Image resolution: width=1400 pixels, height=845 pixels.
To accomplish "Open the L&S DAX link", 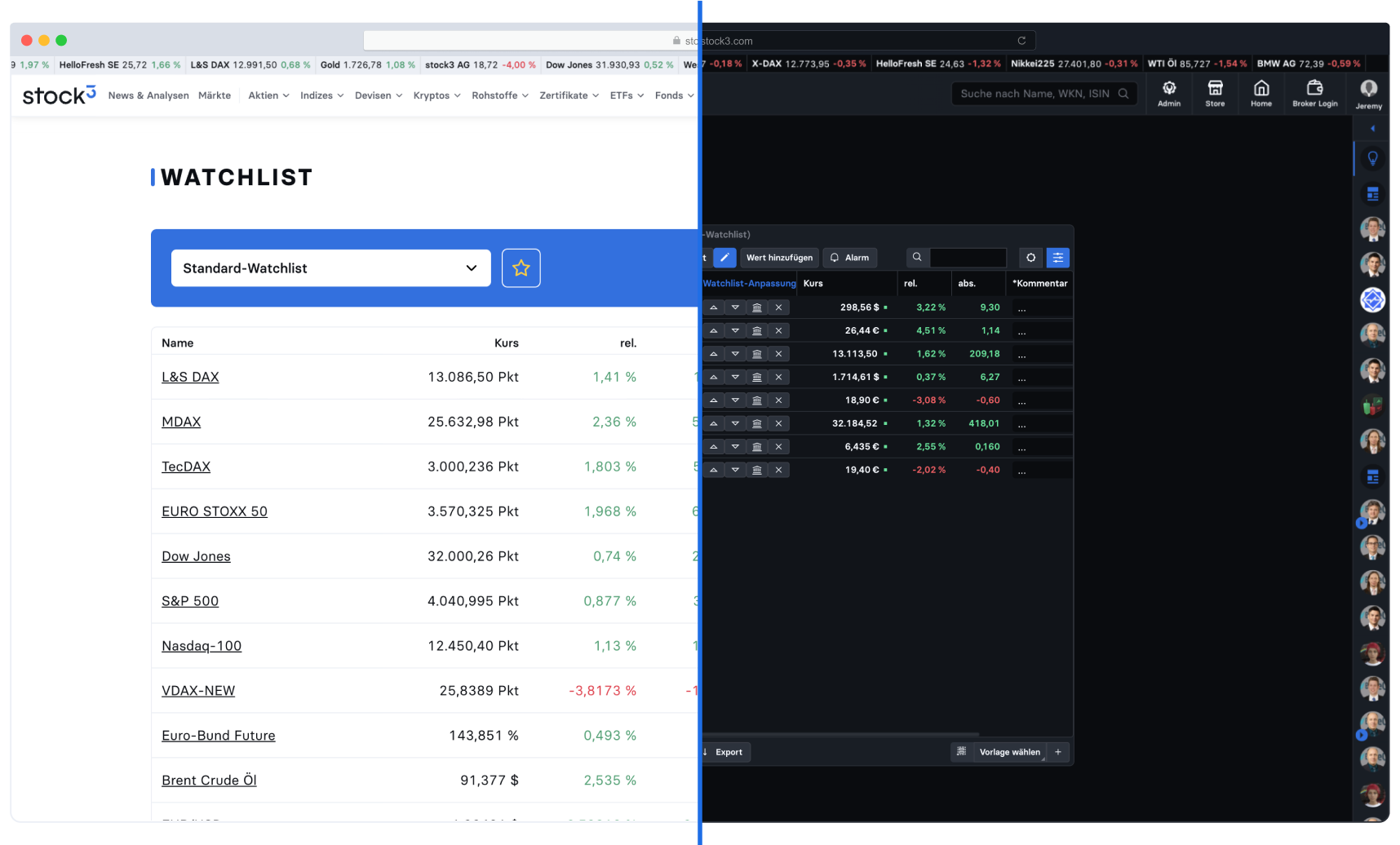I will point(190,377).
